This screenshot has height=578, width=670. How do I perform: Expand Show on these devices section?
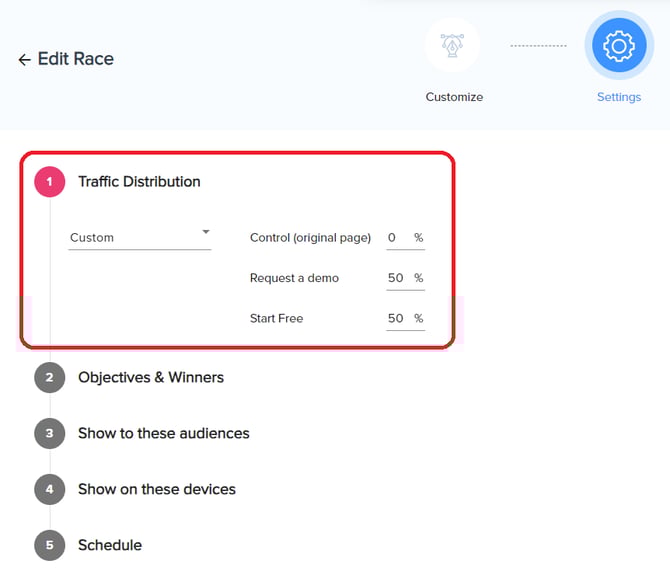[157, 490]
